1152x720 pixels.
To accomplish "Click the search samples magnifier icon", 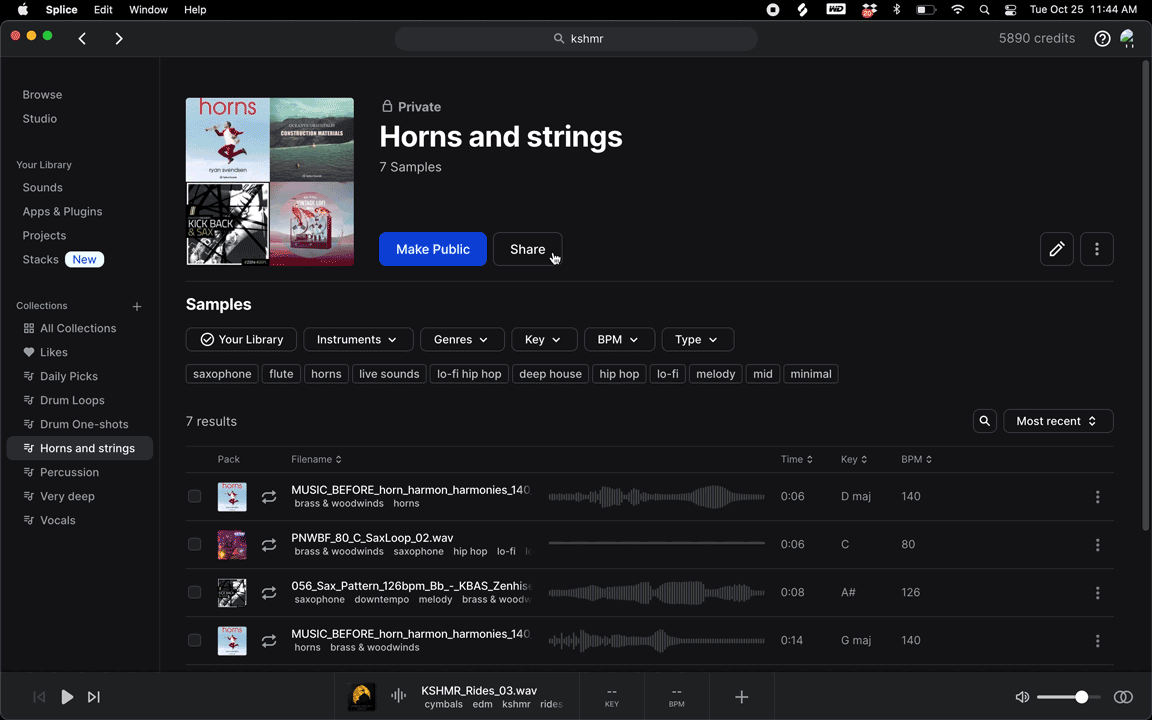I will click(x=985, y=421).
